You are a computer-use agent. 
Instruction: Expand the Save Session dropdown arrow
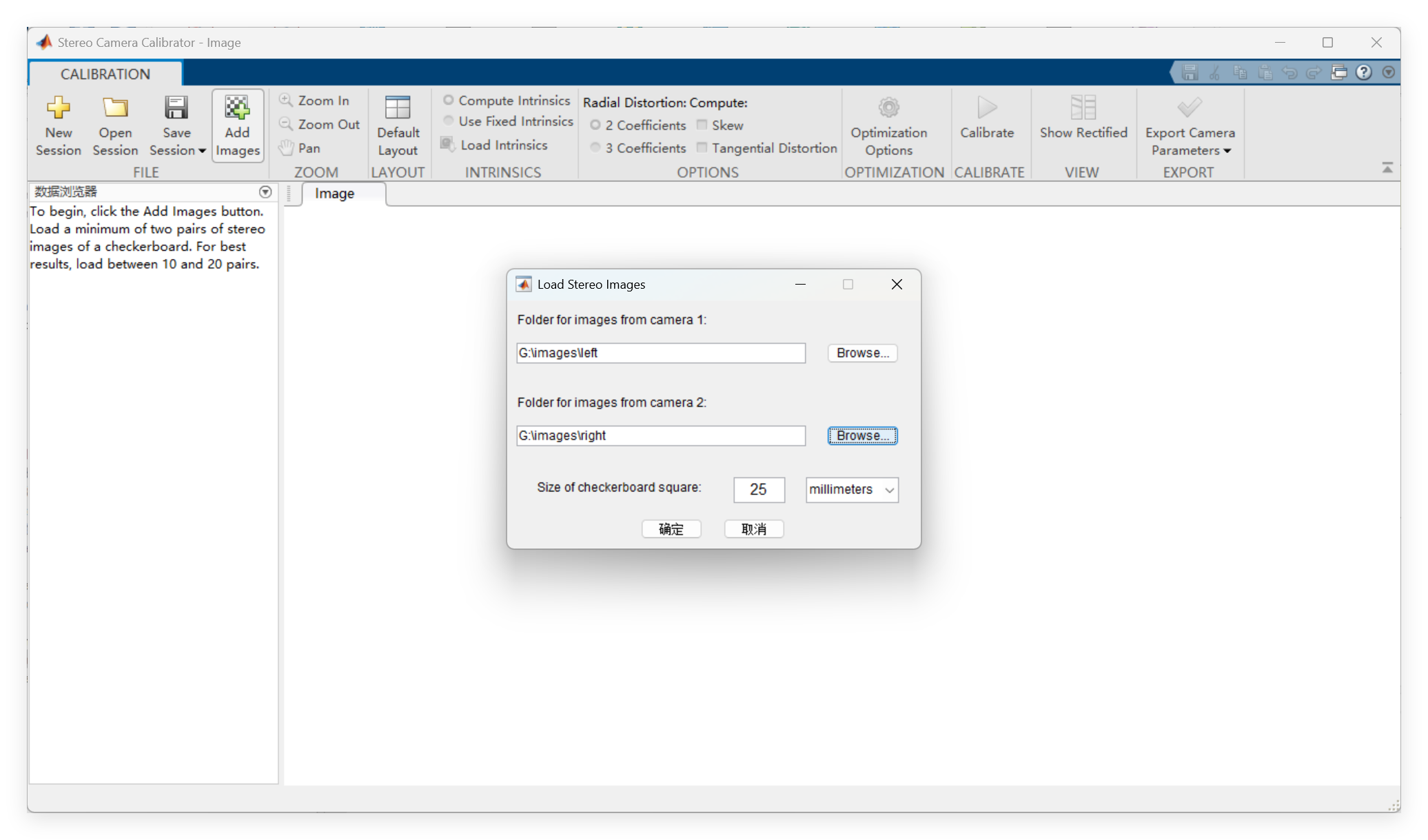click(x=202, y=151)
